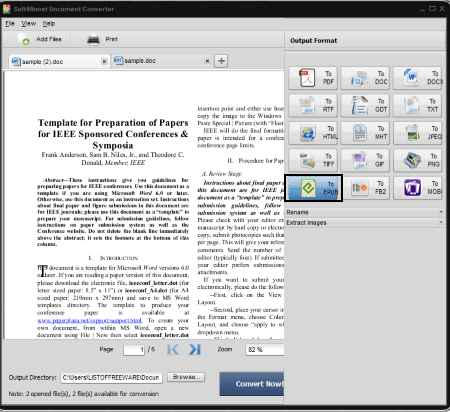Viewport: 450px width, 412px height.
Task: Open the Help menu
Action: click(x=49, y=24)
